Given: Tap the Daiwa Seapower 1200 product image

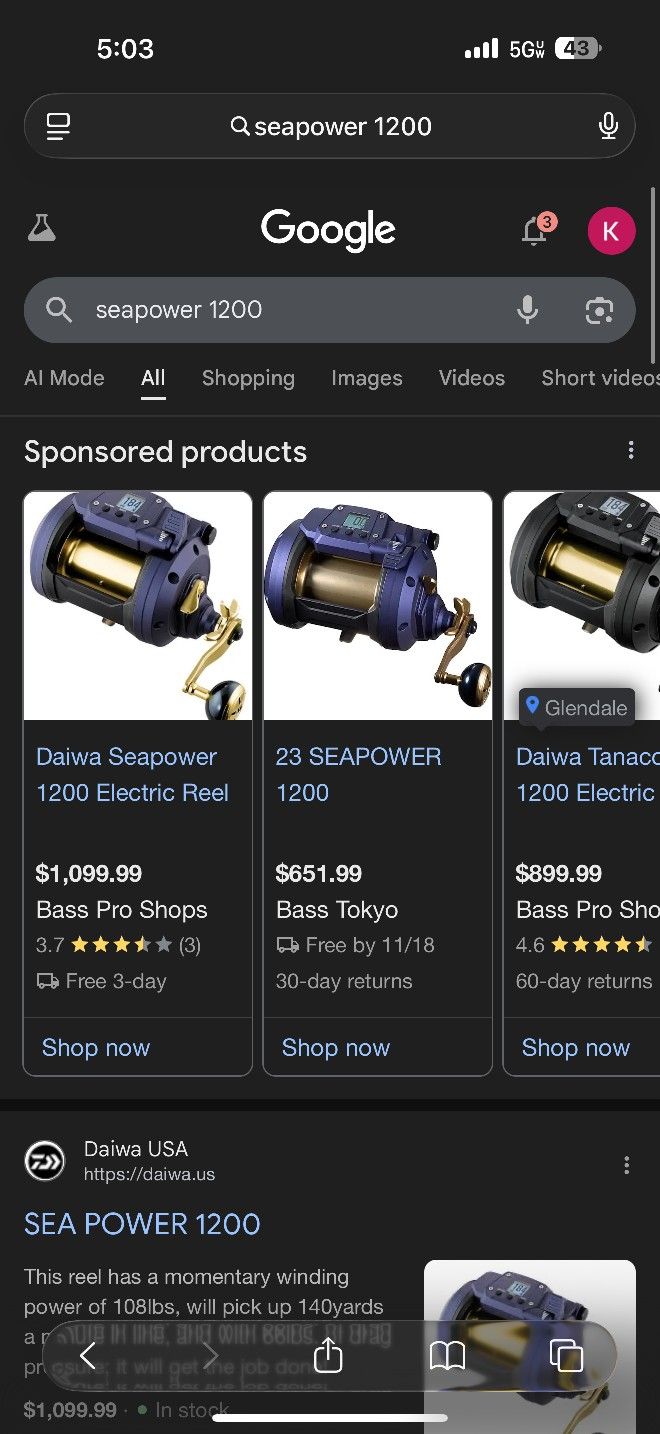Looking at the screenshot, I should click(x=137, y=605).
